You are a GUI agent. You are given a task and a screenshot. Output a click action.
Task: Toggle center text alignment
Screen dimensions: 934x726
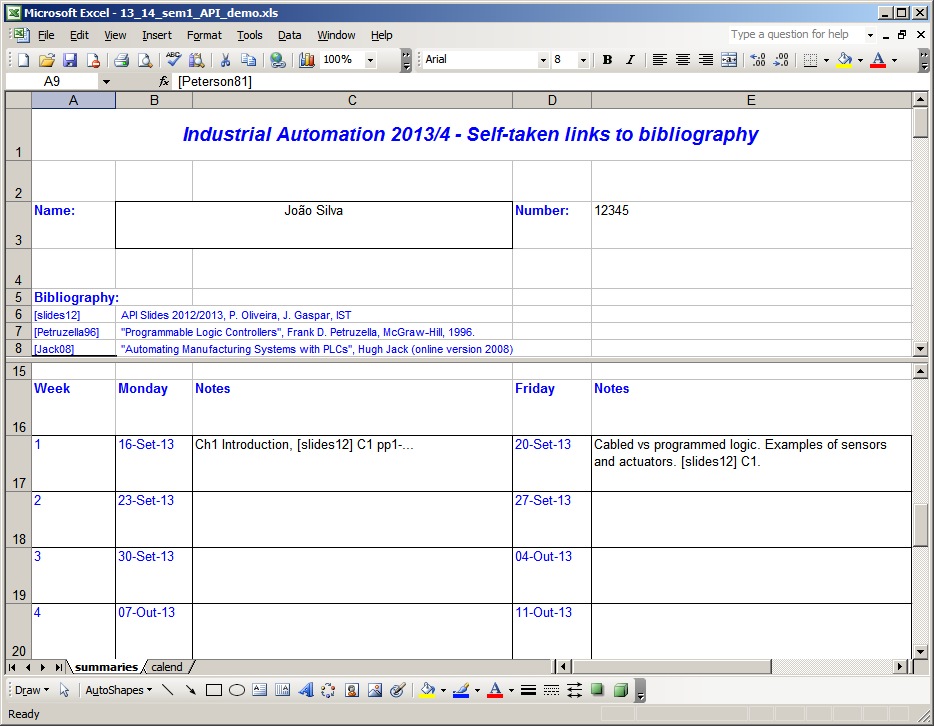click(683, 60)
